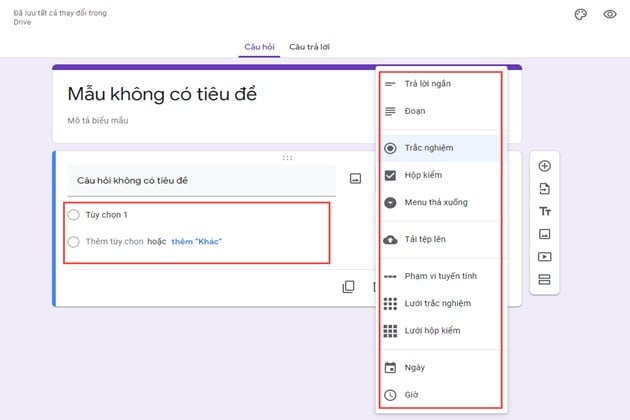The image size is (630, 420).
Task: Import questions using the sidebar icon
Action: point(544,188)
